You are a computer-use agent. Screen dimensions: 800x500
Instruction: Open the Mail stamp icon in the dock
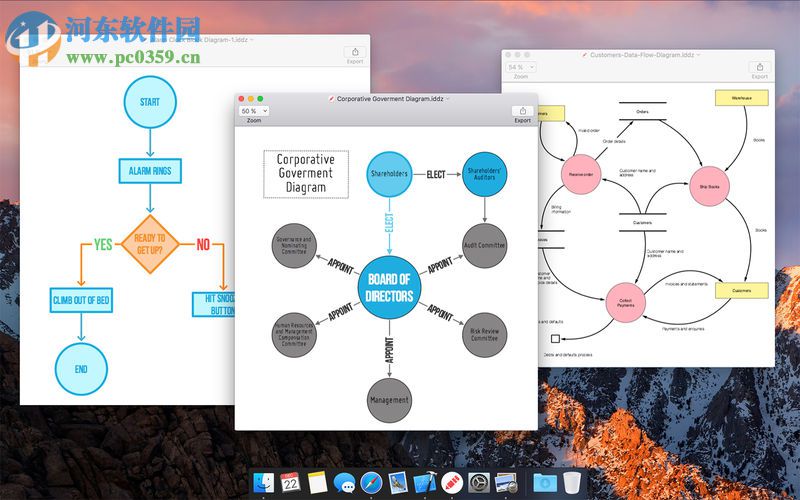[397, 483]
